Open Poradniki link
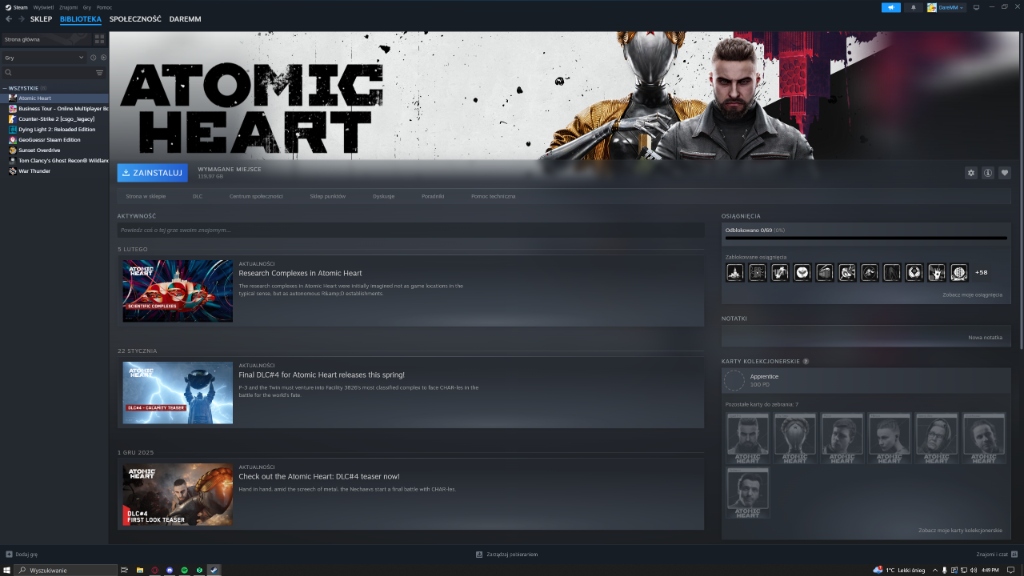The height and width of the screenshot is (576, 1024). (x=432, y=196)
